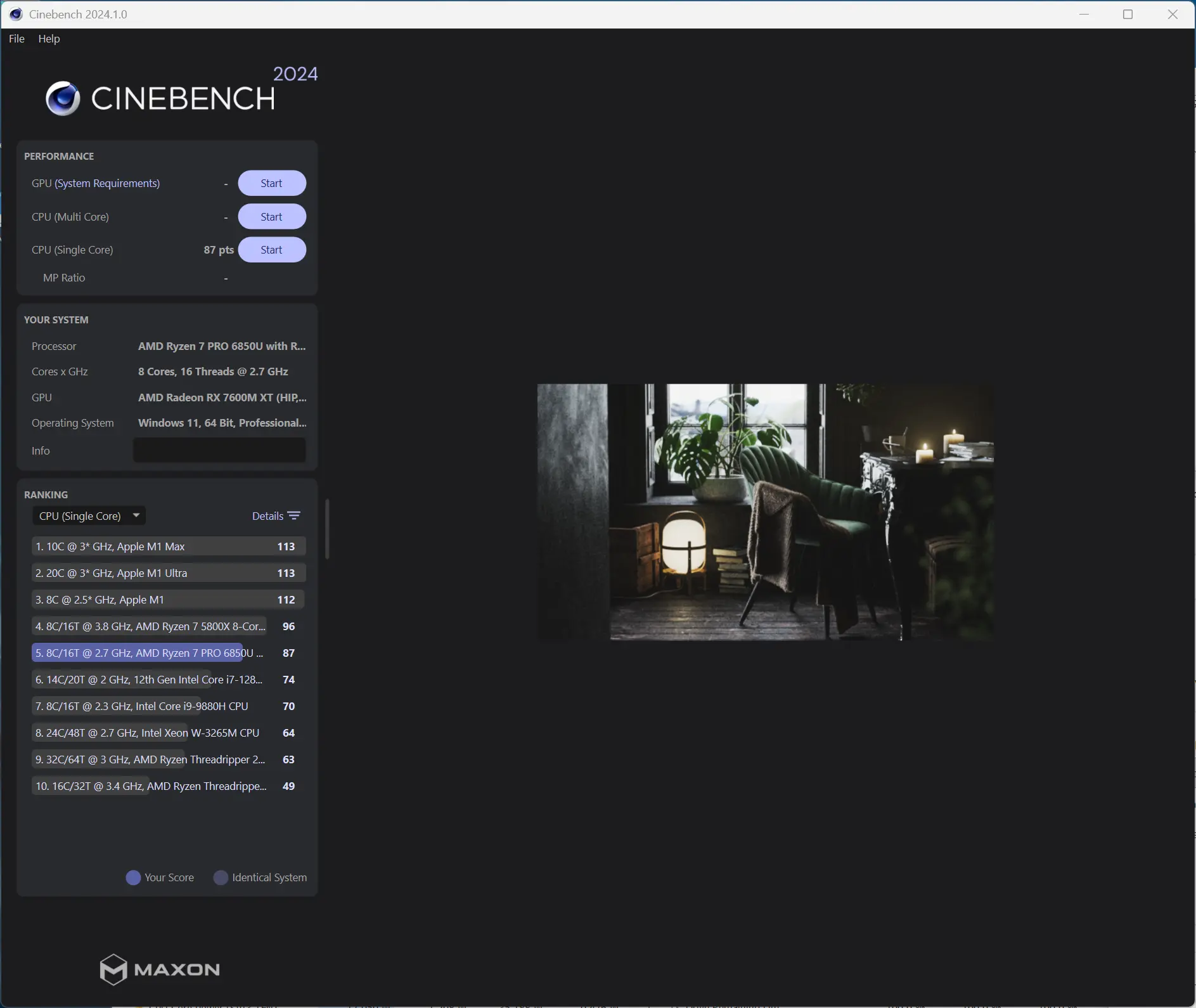The height and width of the screenshot is (1008, 1196).
Task: Select the highlighted Ryzen 7 PRO 6850U row
Action: (x=169, y=653)
